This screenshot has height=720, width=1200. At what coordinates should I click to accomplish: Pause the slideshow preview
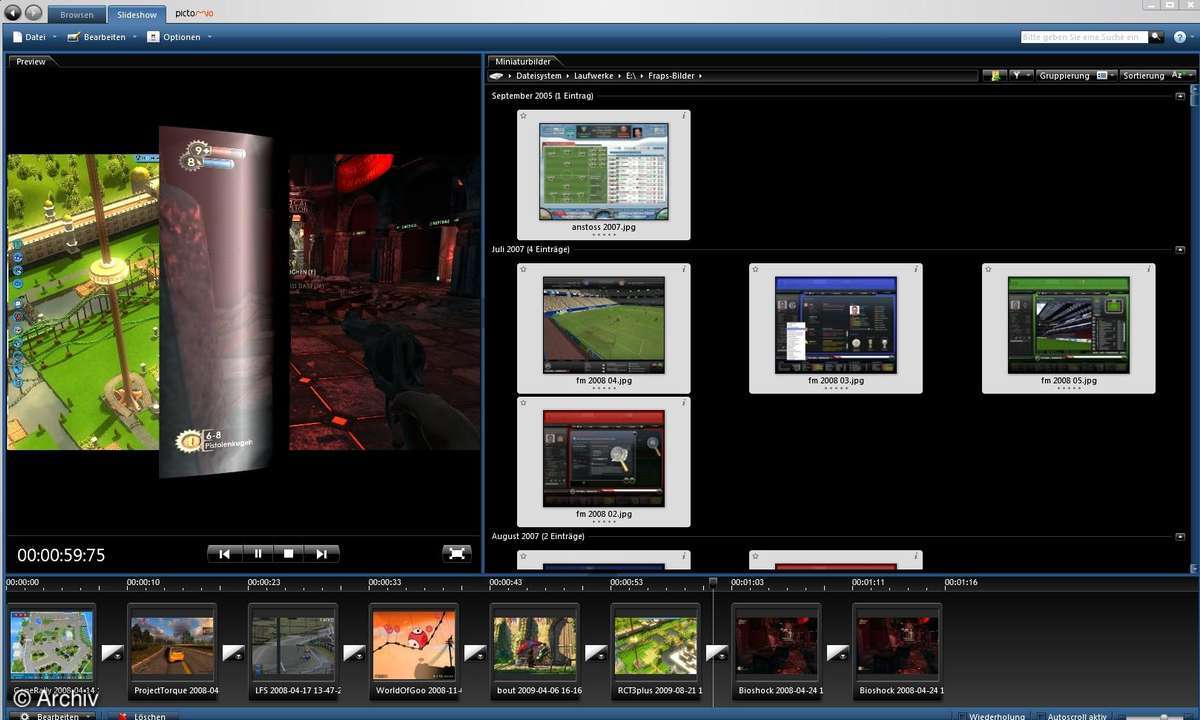[258, 553]
